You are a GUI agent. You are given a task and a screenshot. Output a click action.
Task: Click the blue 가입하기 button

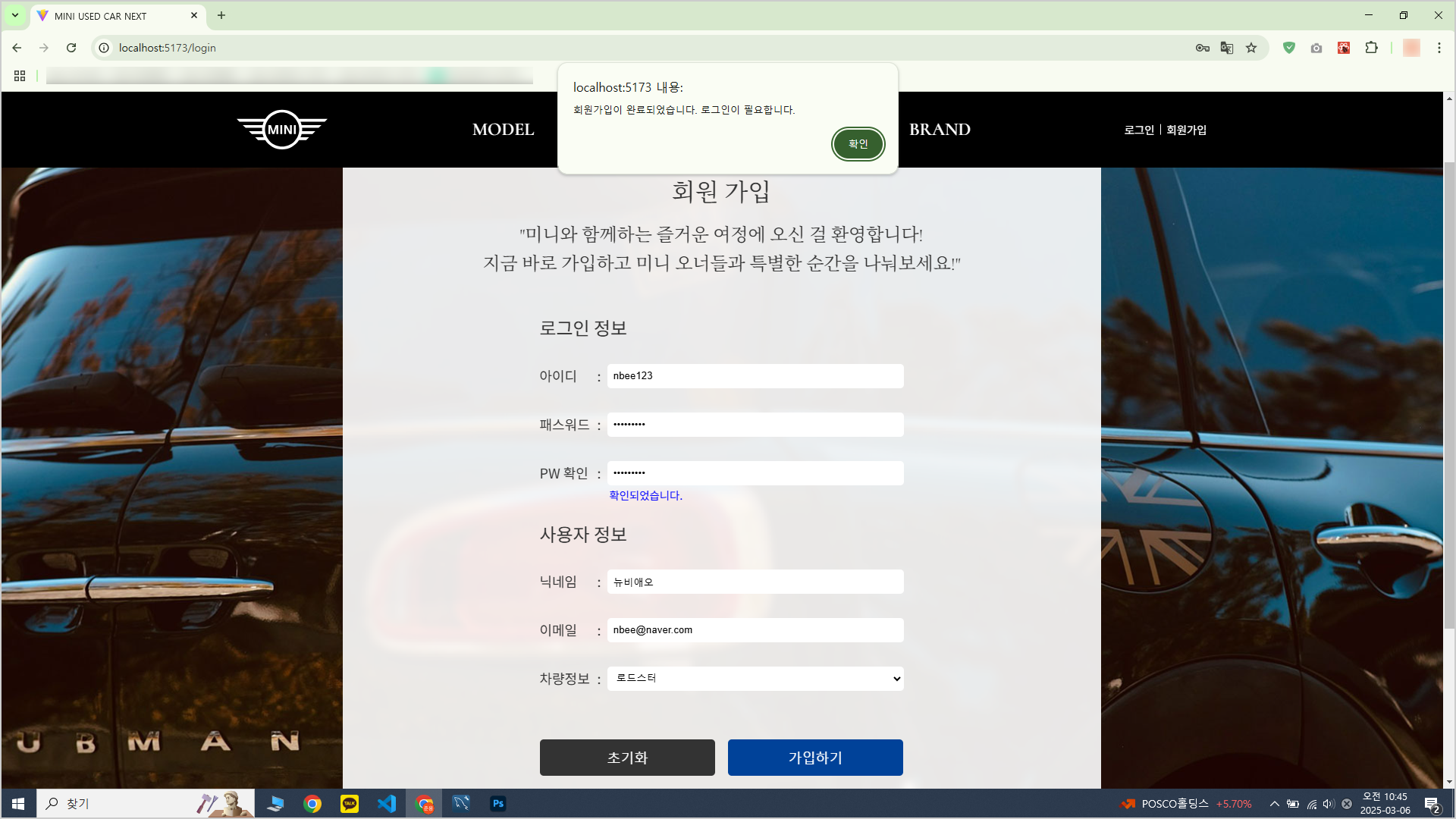pyautogui.click(x=815, y=758)
